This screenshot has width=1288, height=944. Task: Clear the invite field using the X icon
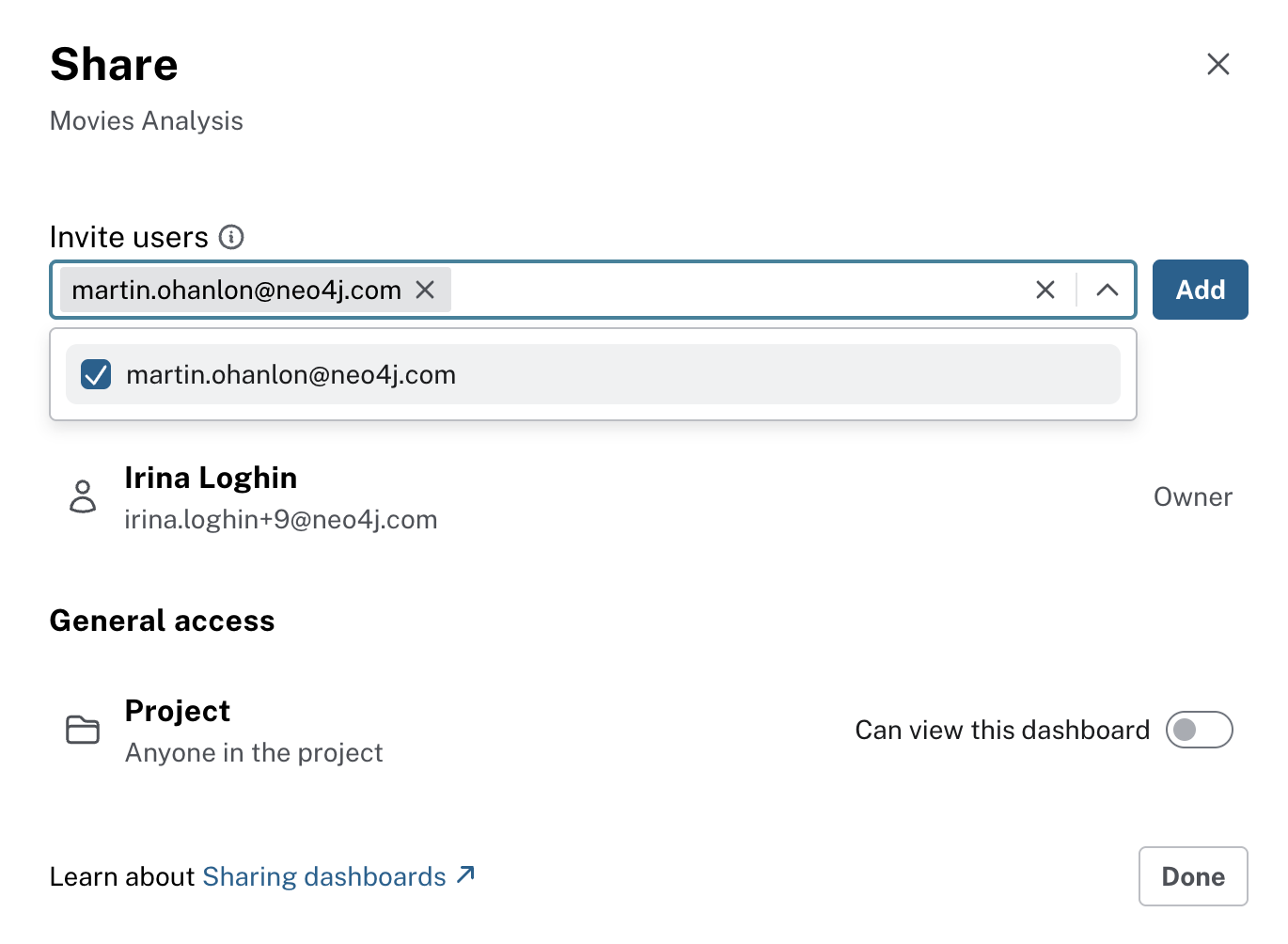pyautogui.click(x=1045, y=290)
